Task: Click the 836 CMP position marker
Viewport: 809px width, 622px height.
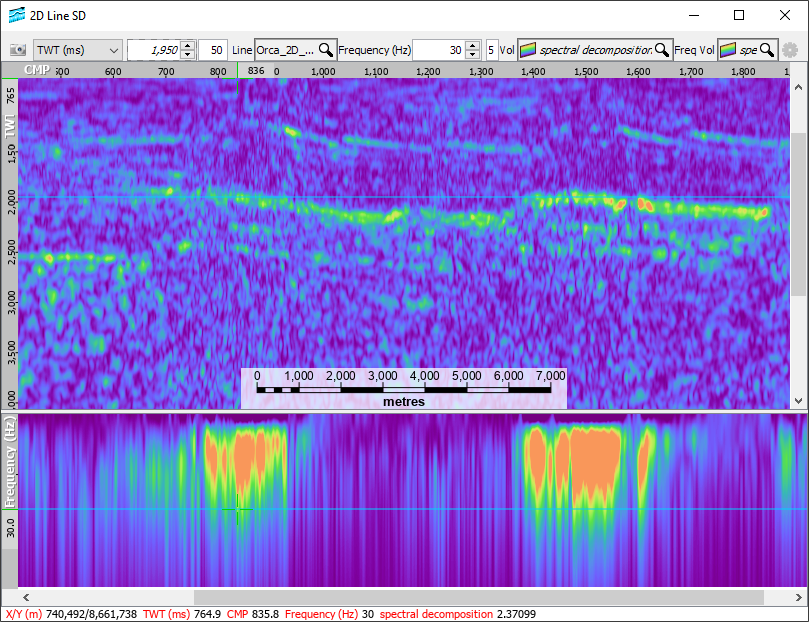Action: click(256, 71)
